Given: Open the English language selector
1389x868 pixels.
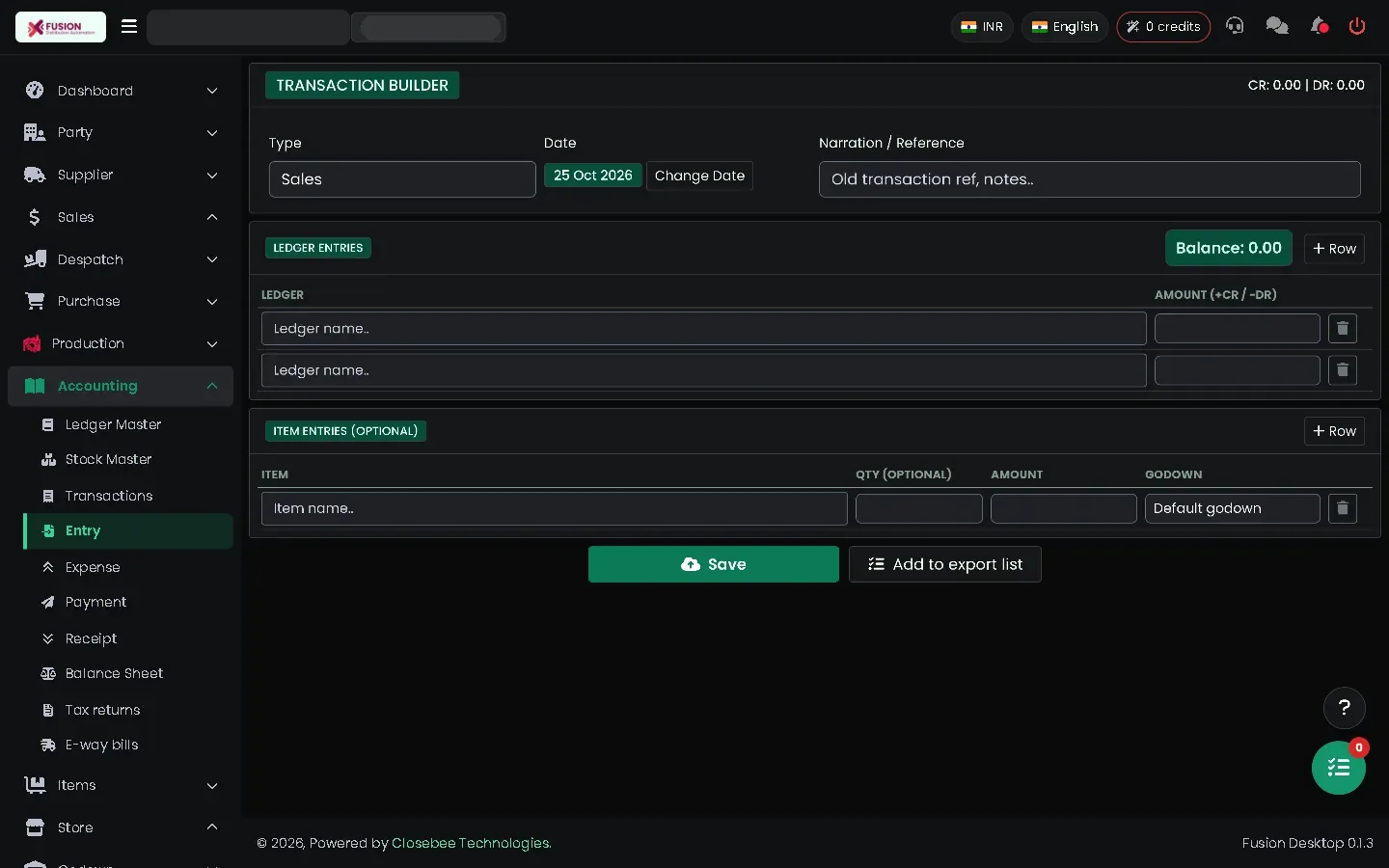Looking at the screenshot, I should pyautogui.click(x=1065, y=27).
